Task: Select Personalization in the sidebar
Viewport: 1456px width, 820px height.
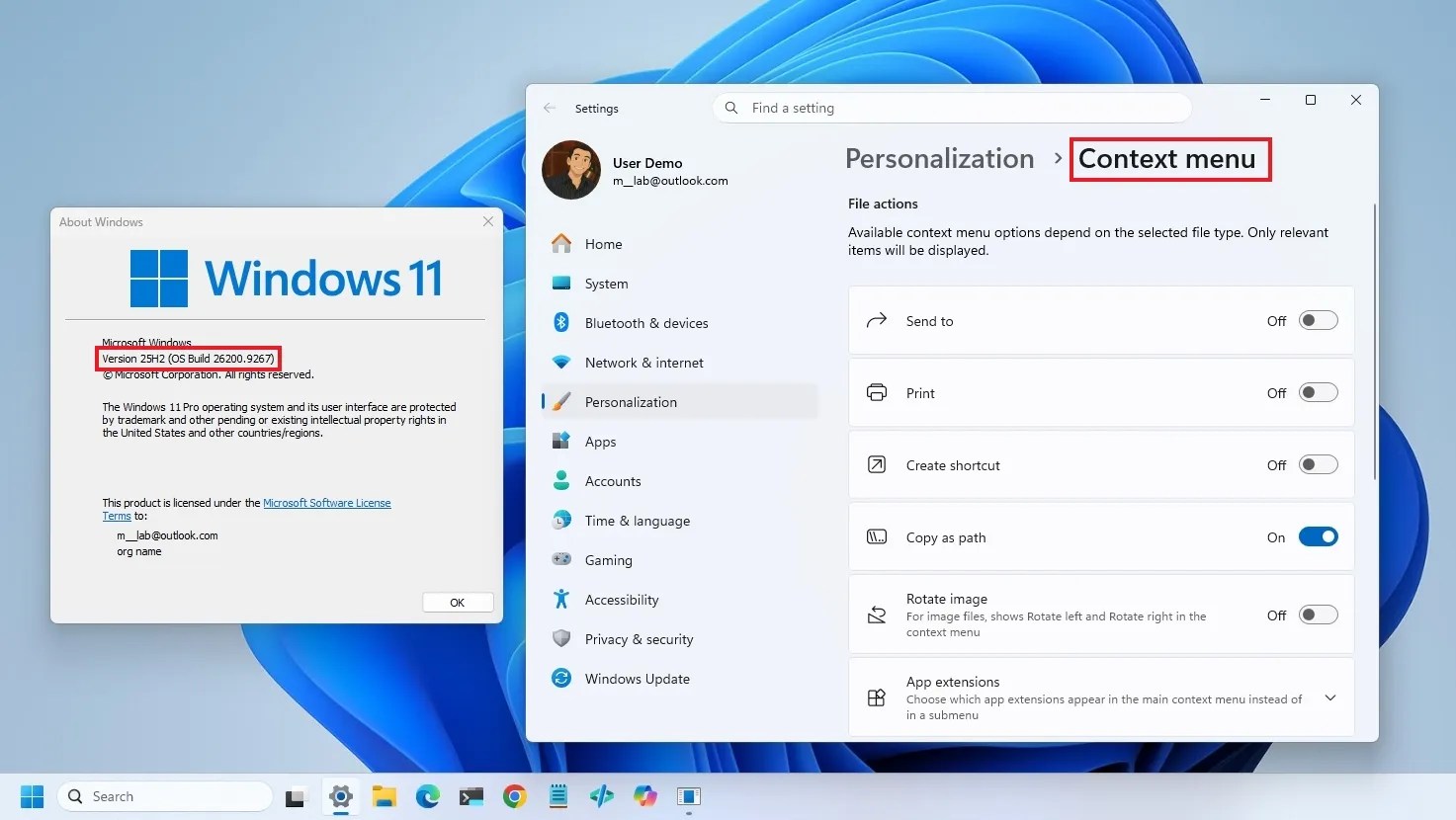Action: click(x=680, y=402)
